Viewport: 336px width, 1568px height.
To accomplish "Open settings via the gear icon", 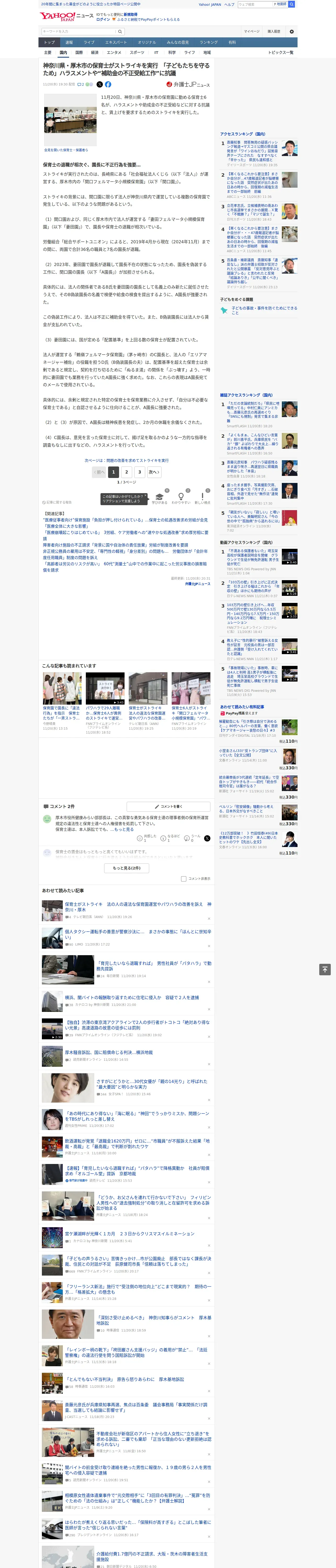I will 292,32.
